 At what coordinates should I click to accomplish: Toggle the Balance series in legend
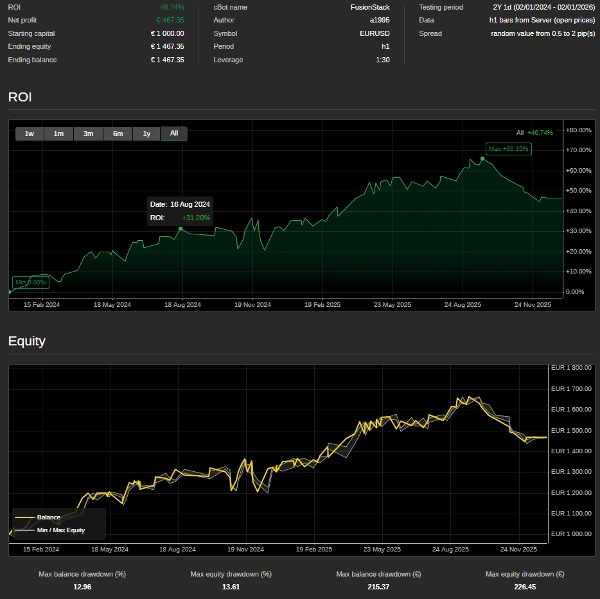click(49, 517)
